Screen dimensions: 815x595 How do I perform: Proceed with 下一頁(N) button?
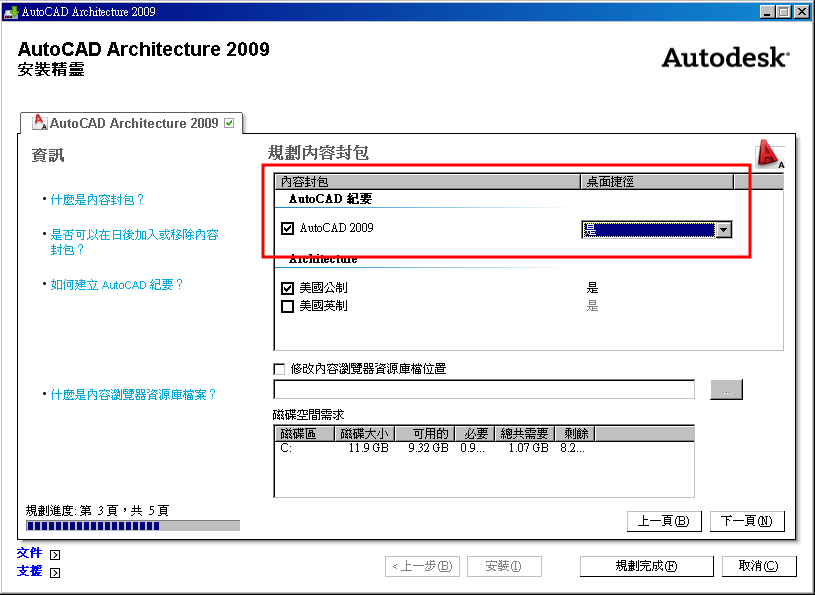pos(747,521)
